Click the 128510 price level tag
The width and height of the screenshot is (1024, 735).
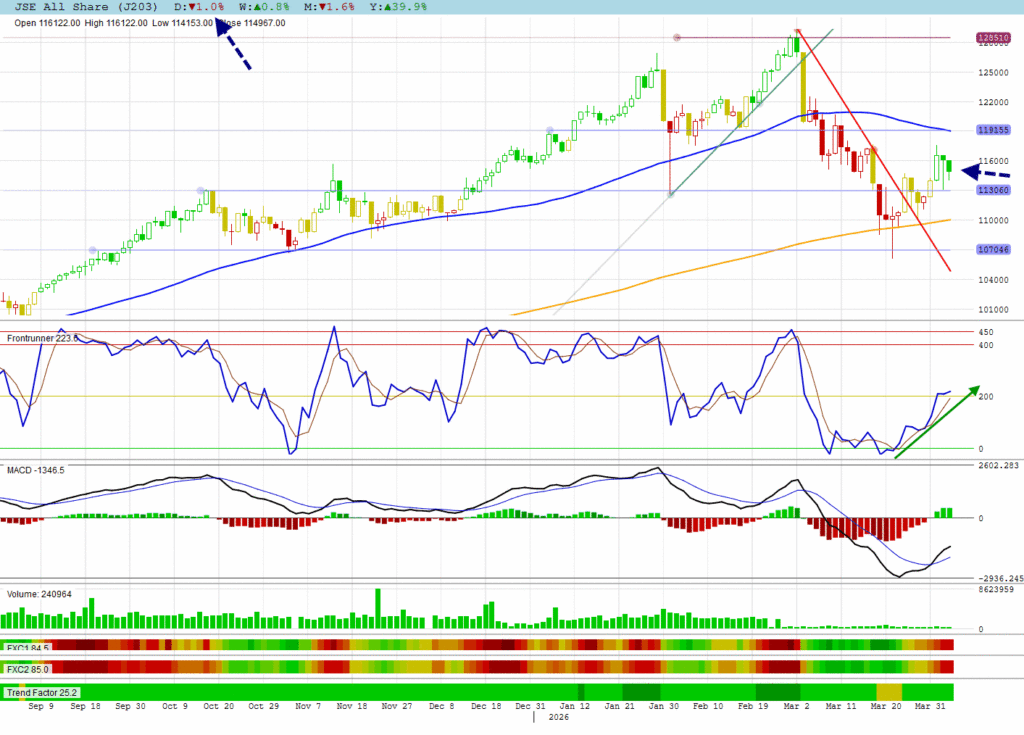click(991, 38)
